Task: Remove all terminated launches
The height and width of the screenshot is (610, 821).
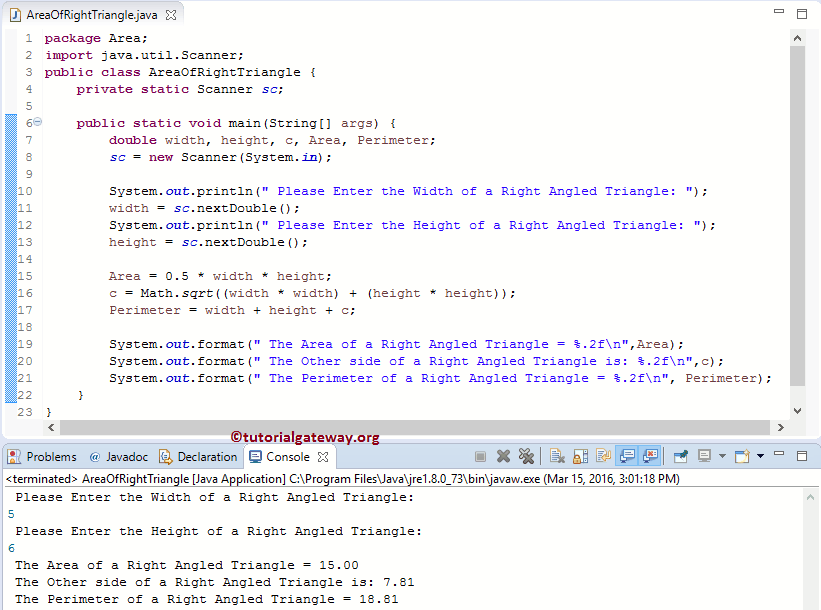Action: (525, 457)
